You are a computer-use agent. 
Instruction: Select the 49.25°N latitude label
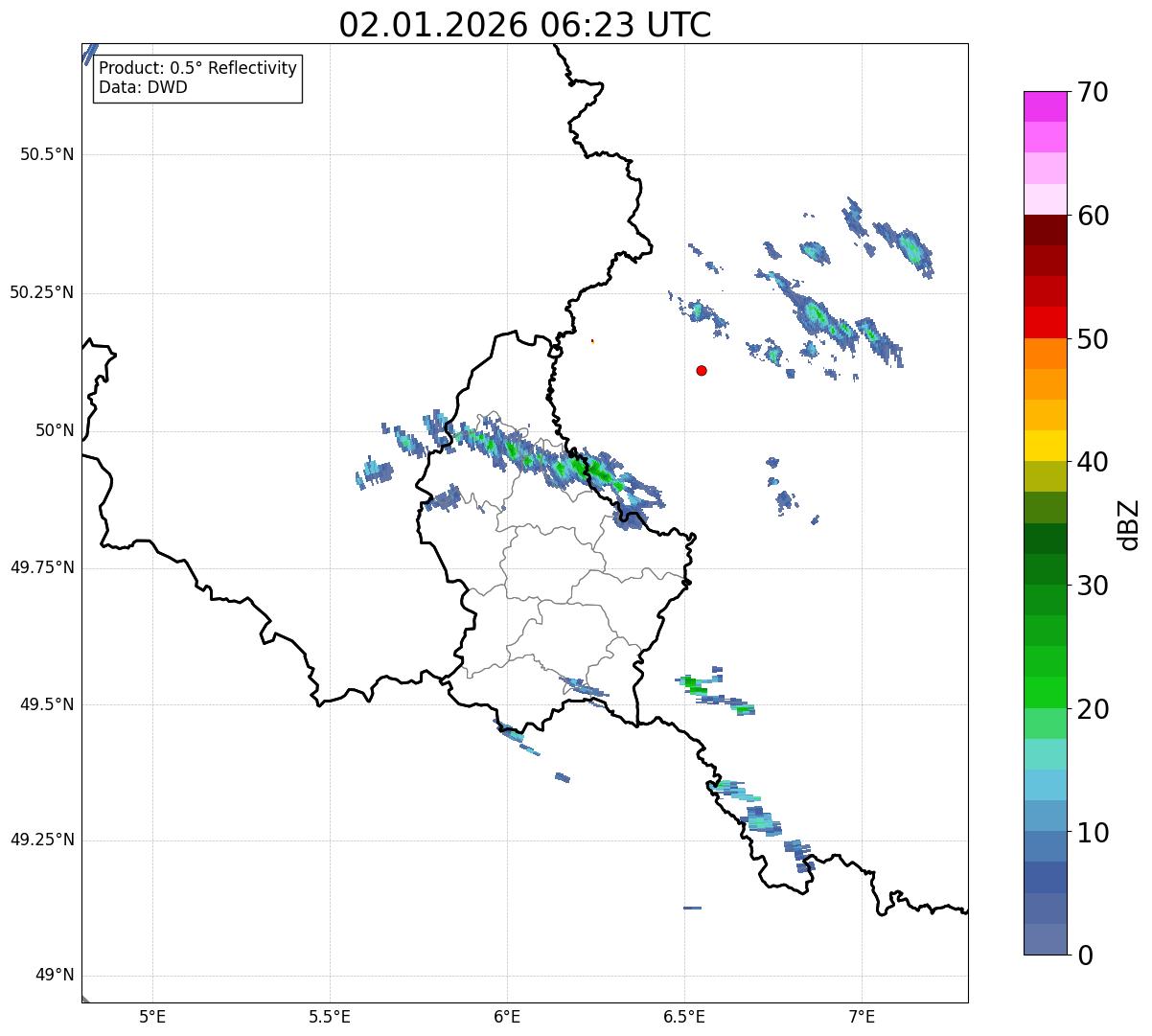[42, 840]
